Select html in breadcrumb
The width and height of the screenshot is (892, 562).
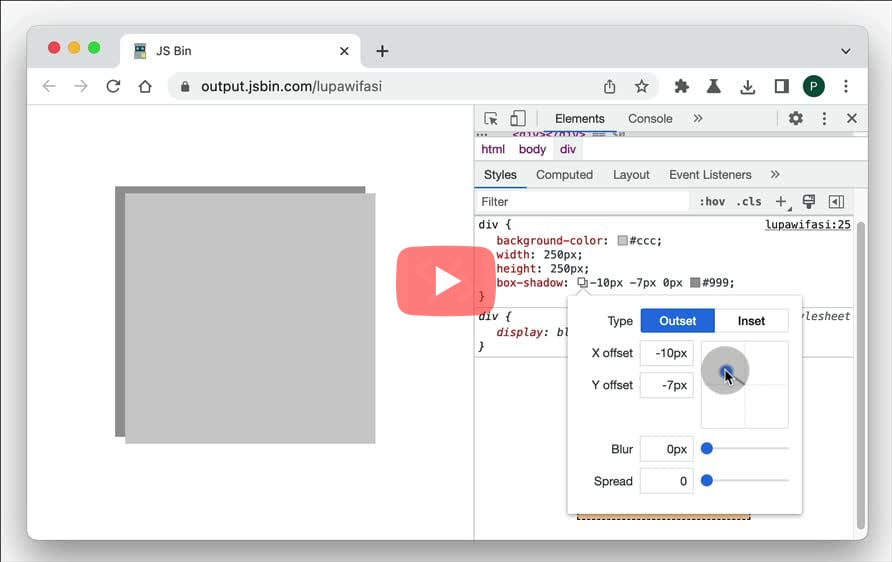493,149
